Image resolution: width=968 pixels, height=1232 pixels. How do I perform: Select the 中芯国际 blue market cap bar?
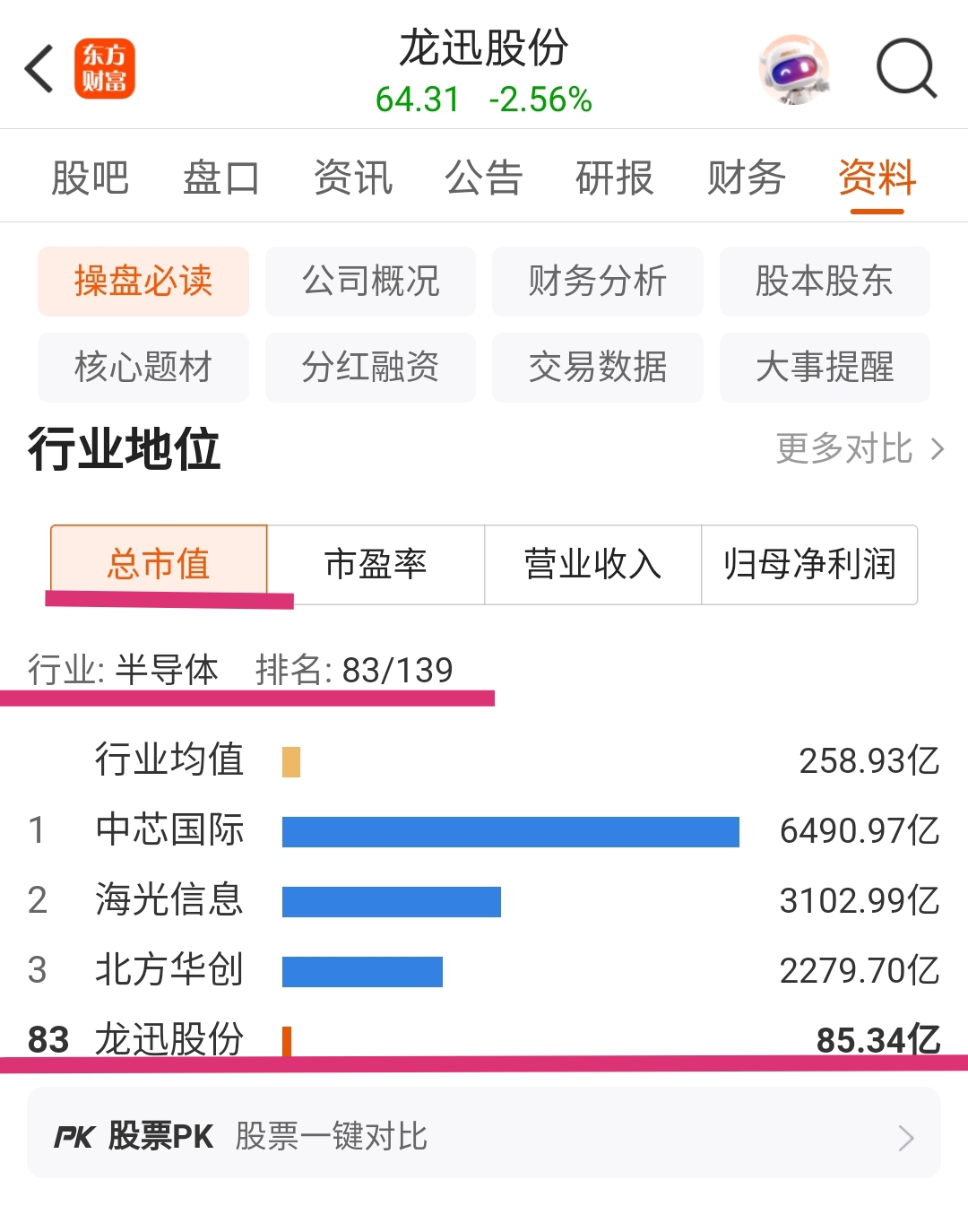click(x=511, y=831)
